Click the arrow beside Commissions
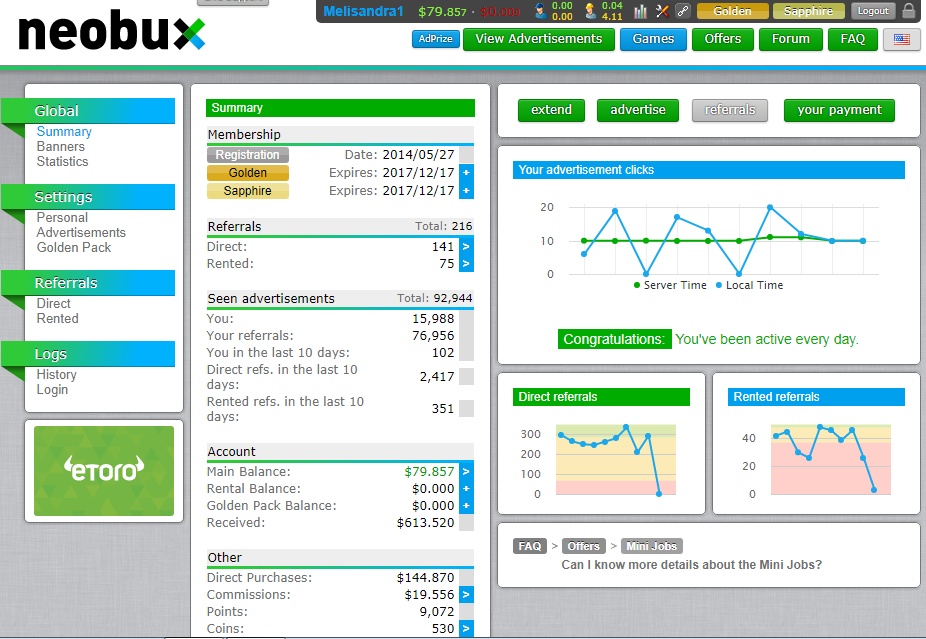The width and height of the screenshot is (926, 639). (466, 594)
